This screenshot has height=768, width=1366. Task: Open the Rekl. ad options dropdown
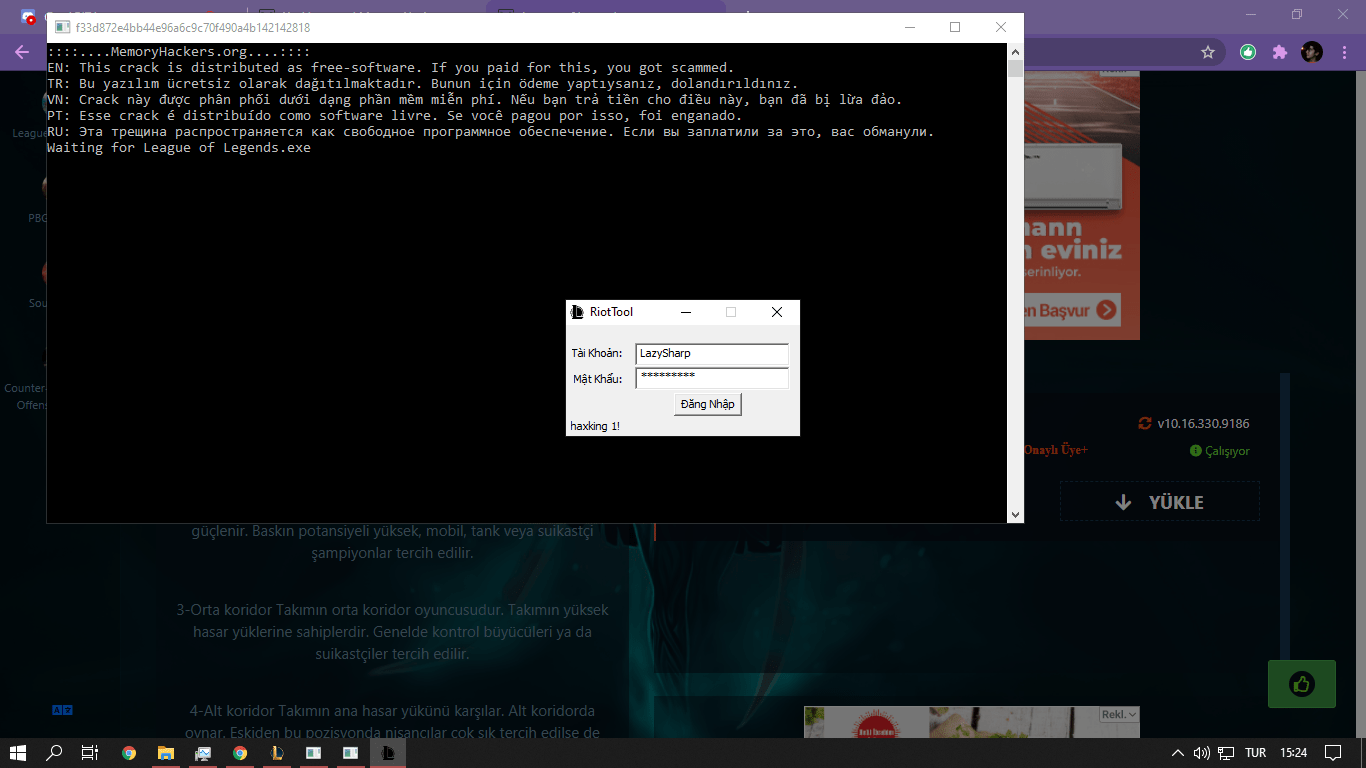[x=1119, y=714]
